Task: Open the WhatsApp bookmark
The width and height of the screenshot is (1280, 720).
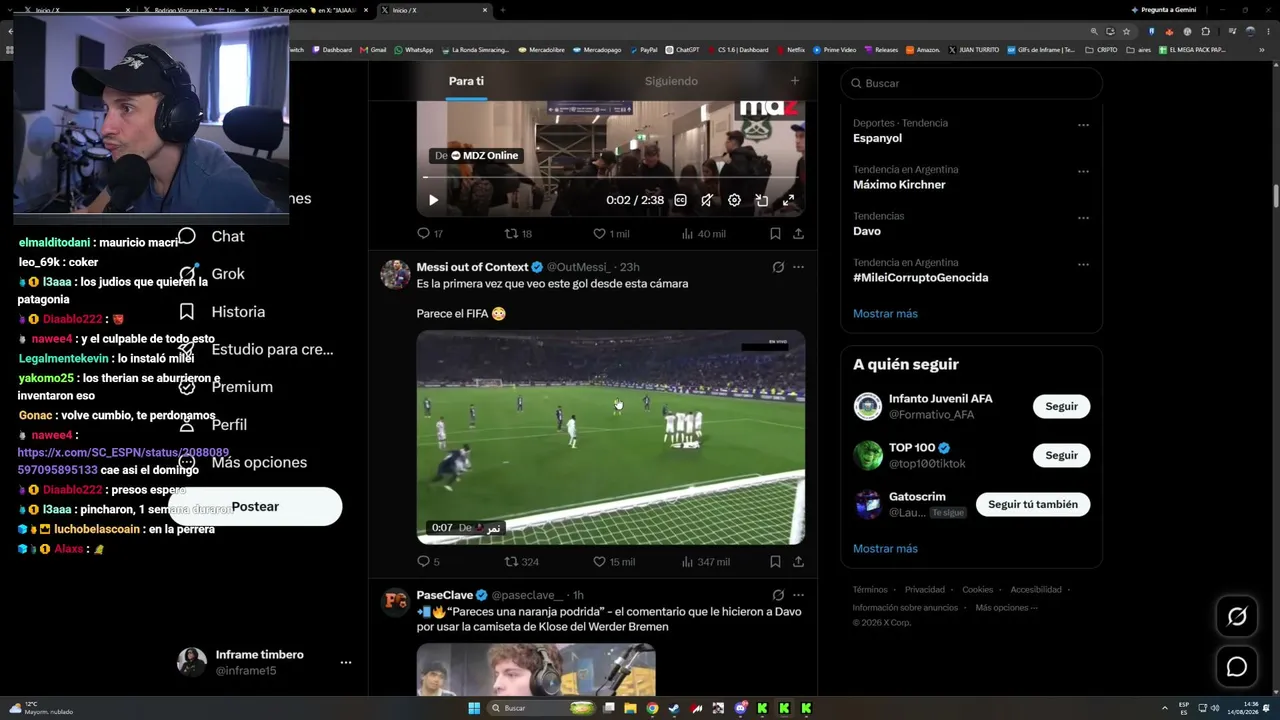Action: pyautogui.click(x=414, y=50)
